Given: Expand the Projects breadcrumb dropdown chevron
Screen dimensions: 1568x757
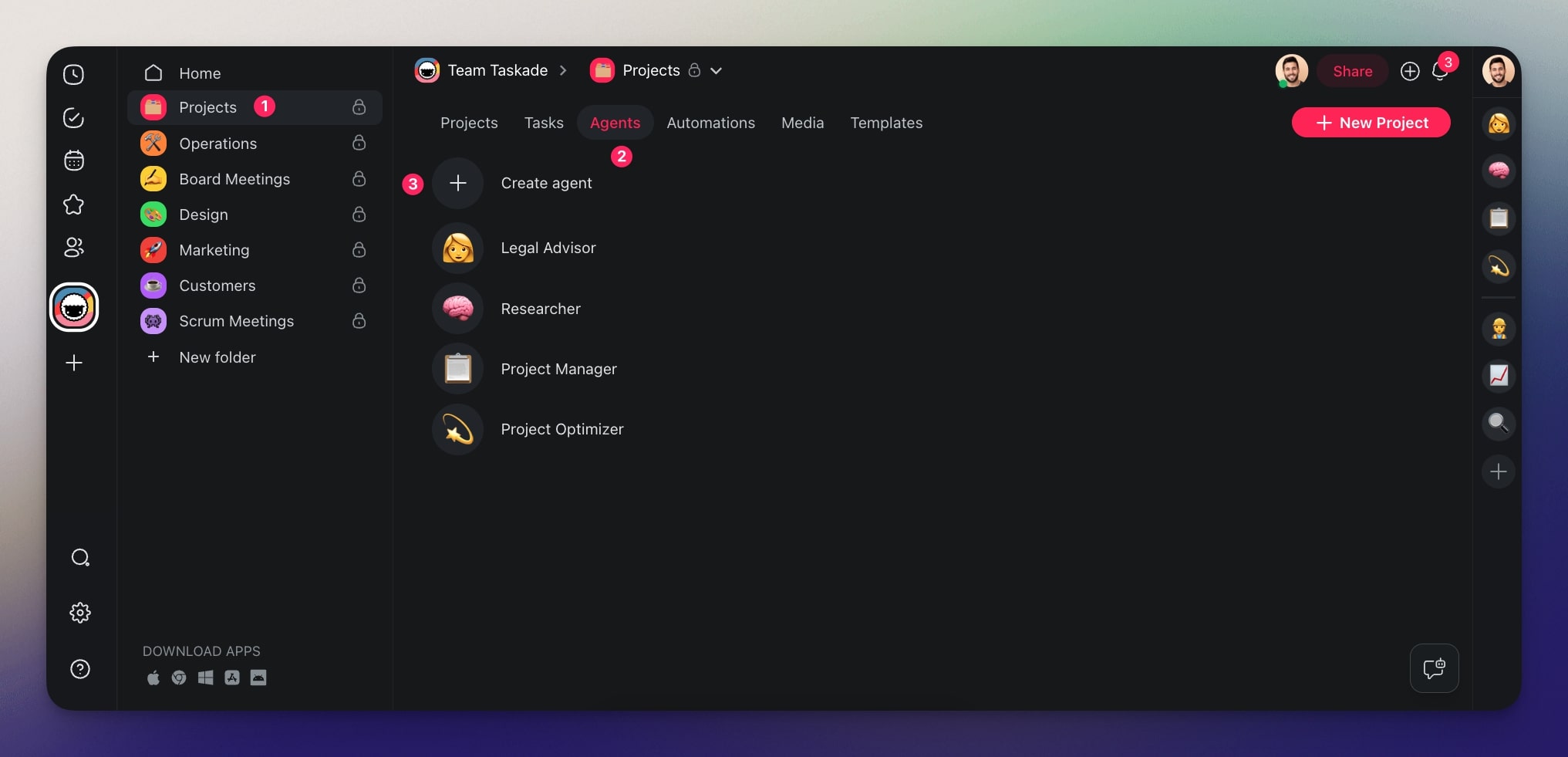Looking at the screenshot, I should [x=716, y=70].
